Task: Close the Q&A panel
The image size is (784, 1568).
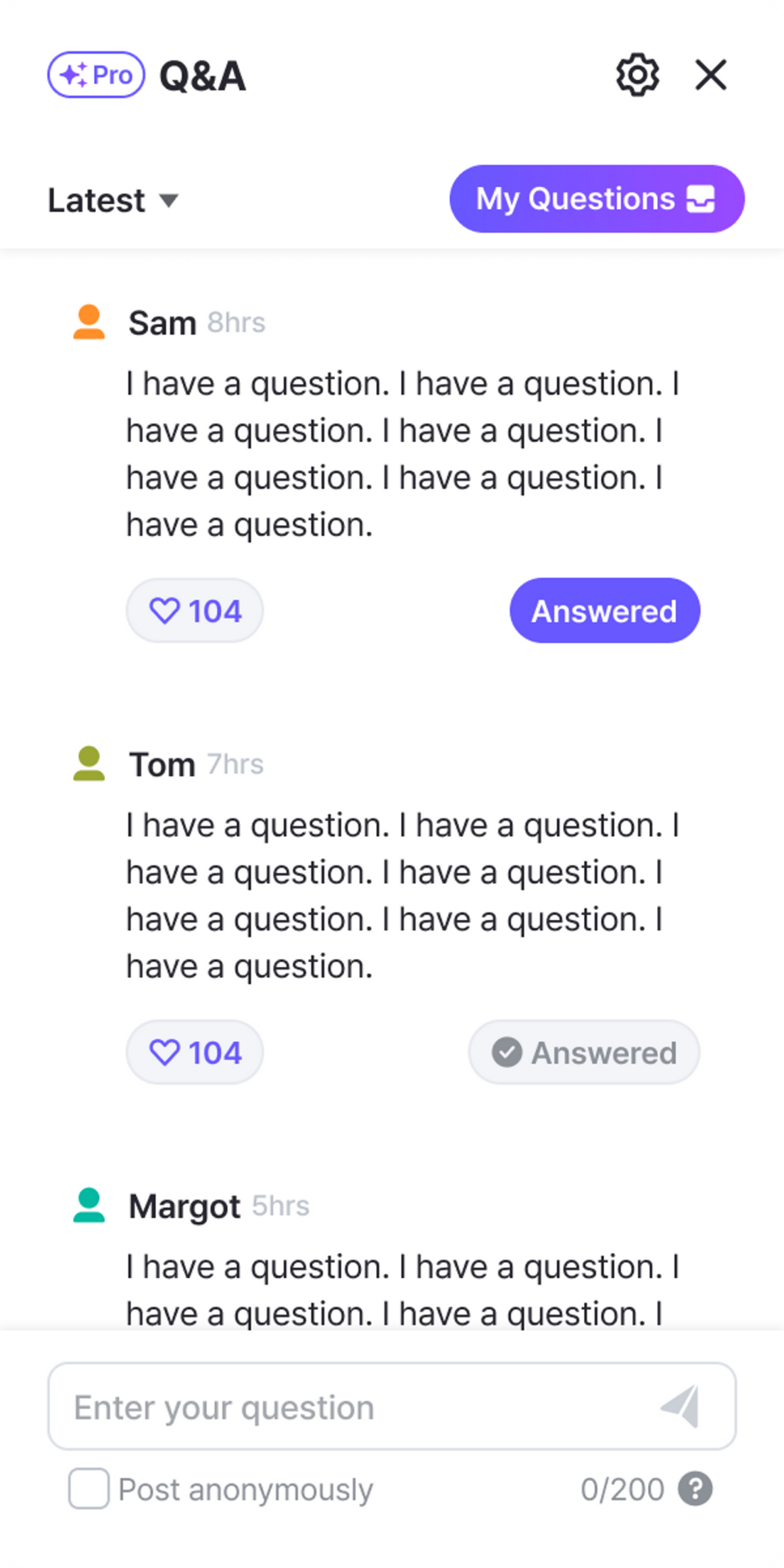Action: 710,75
